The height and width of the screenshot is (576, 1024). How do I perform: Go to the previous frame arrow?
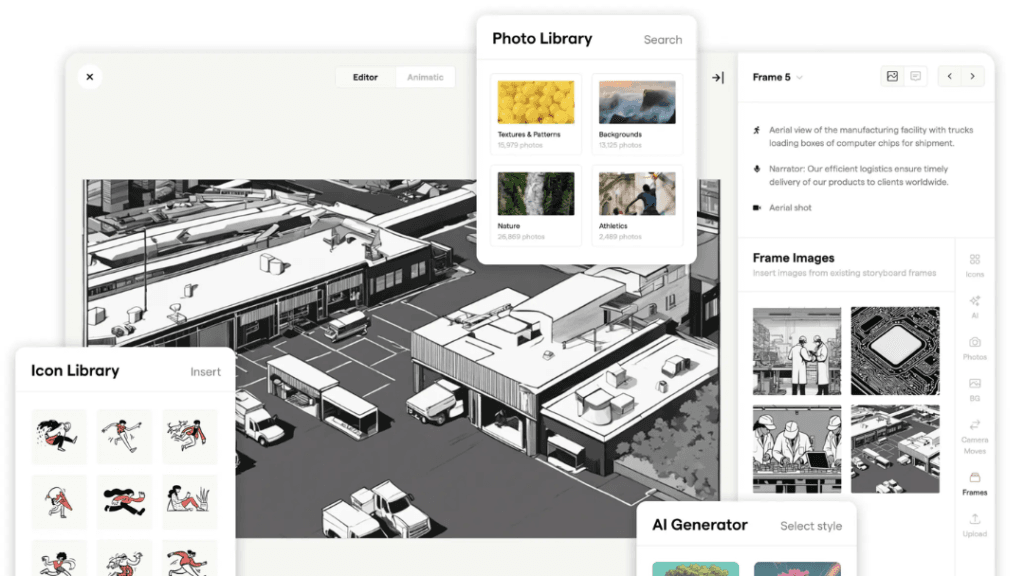pyautogui.click(x=950, y=76)
